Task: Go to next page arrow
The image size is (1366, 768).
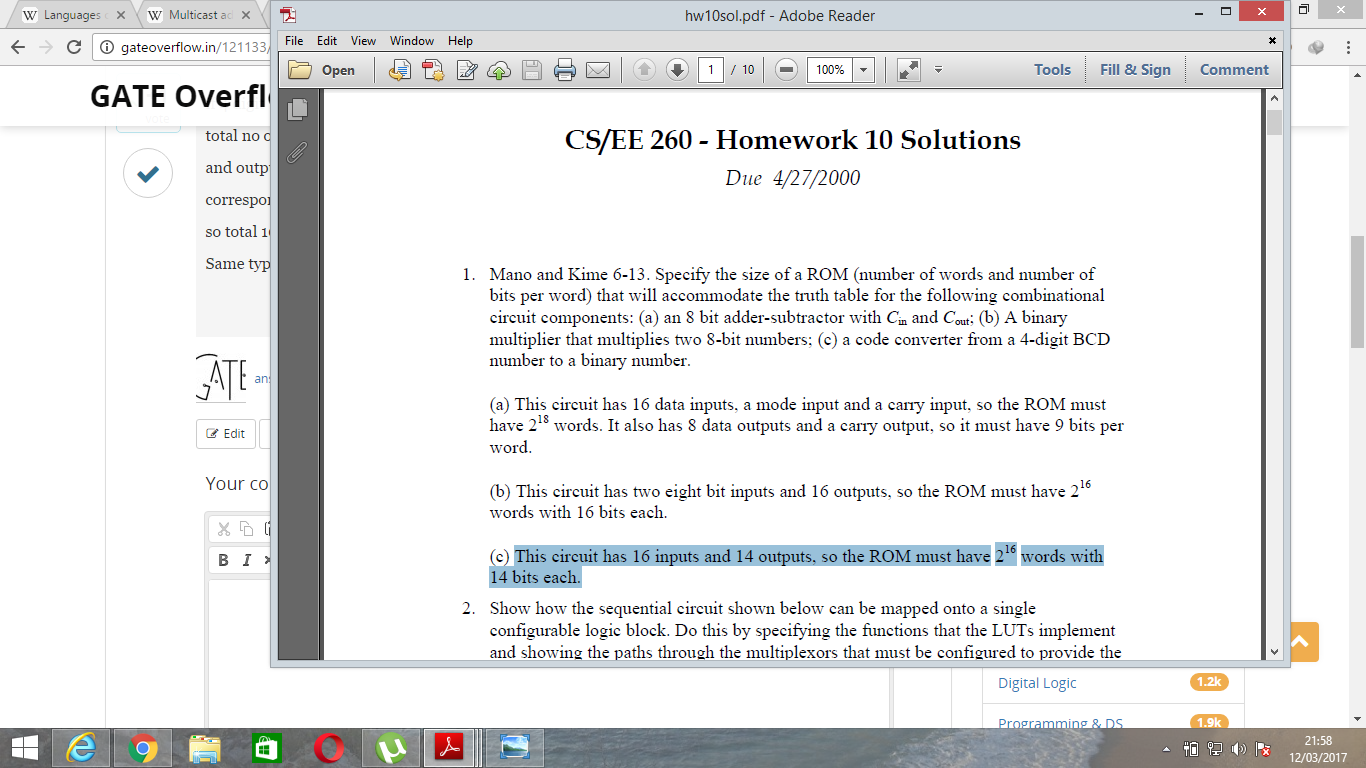Action: click(x=677, y=70)
